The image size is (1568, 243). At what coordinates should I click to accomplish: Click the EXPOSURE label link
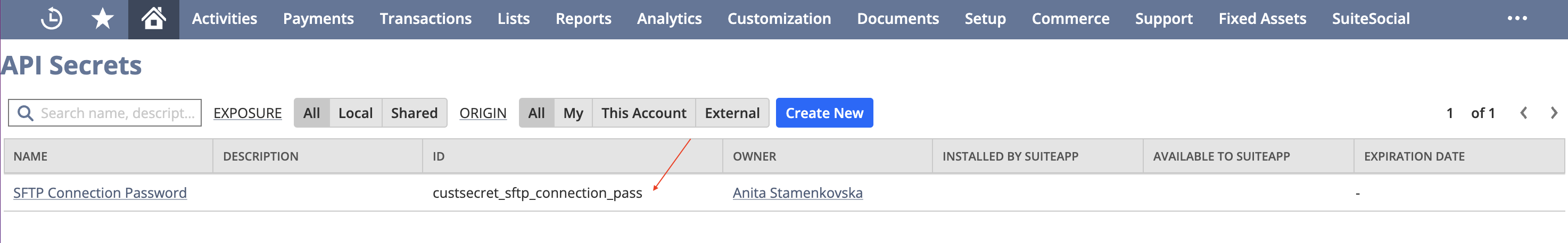click(247, 113)
